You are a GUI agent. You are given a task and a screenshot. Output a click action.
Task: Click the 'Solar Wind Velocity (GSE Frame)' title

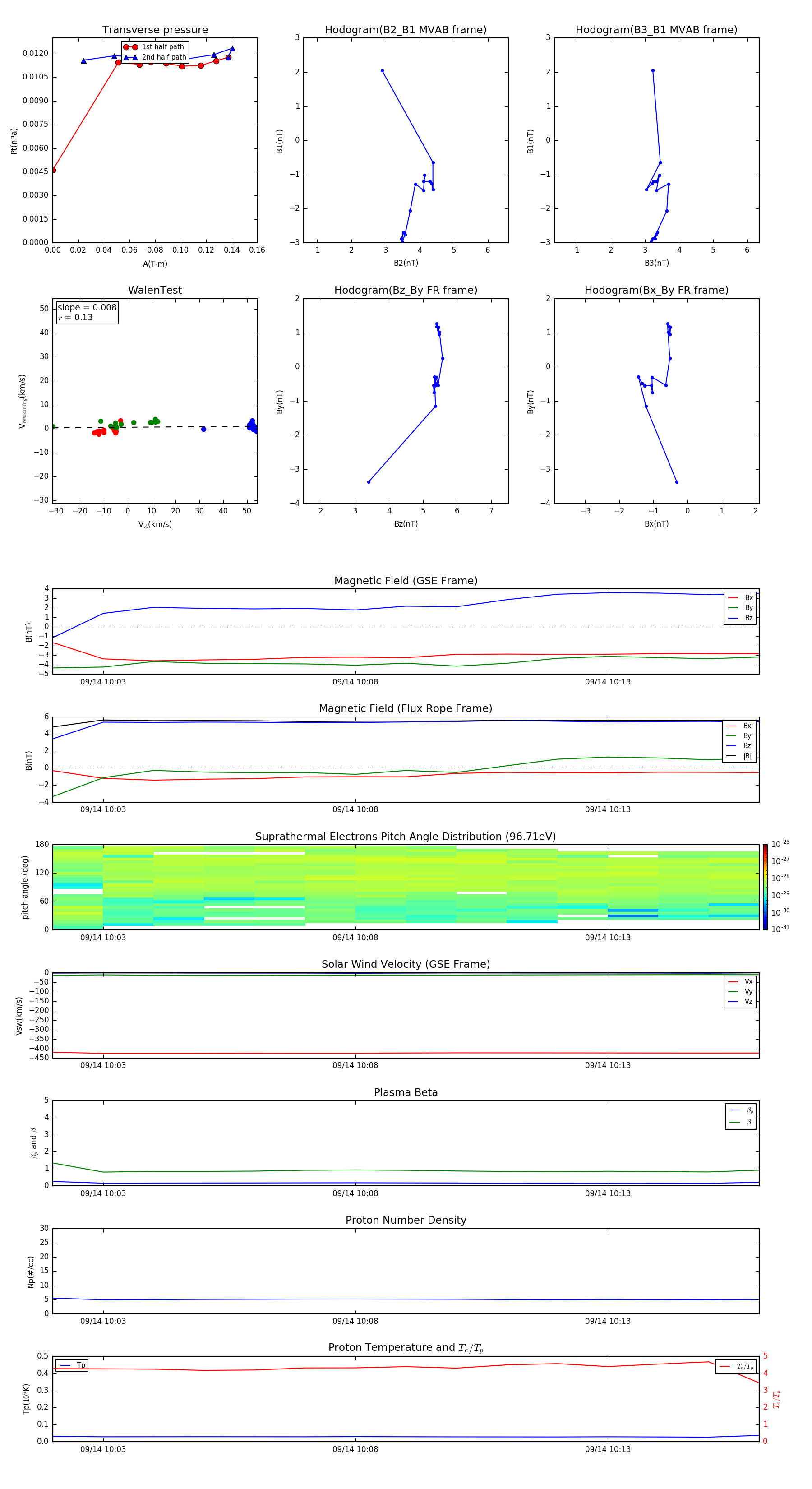(x=406, y=965)
